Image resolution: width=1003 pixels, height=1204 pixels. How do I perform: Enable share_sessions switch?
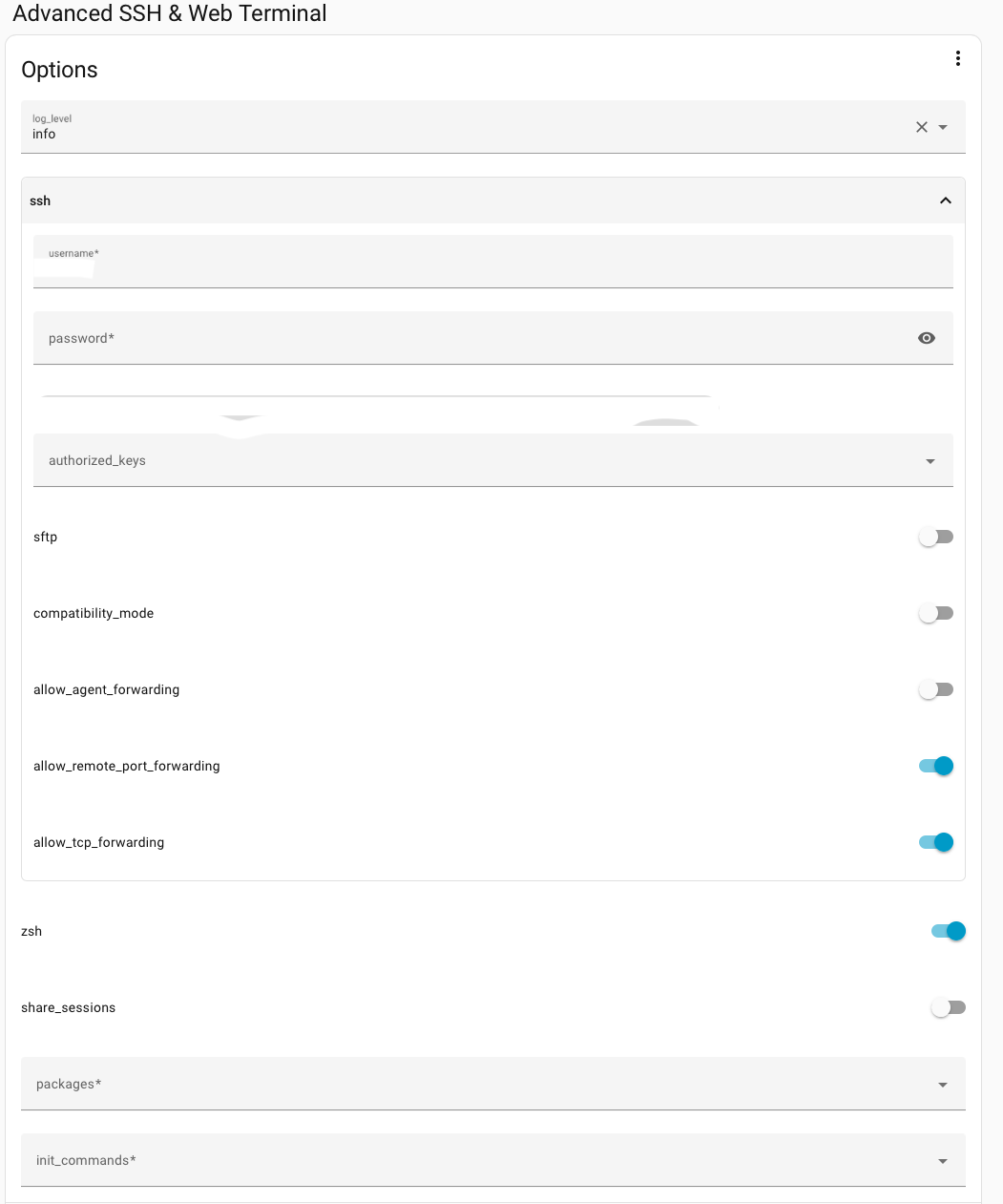[x=948, y=1007]
